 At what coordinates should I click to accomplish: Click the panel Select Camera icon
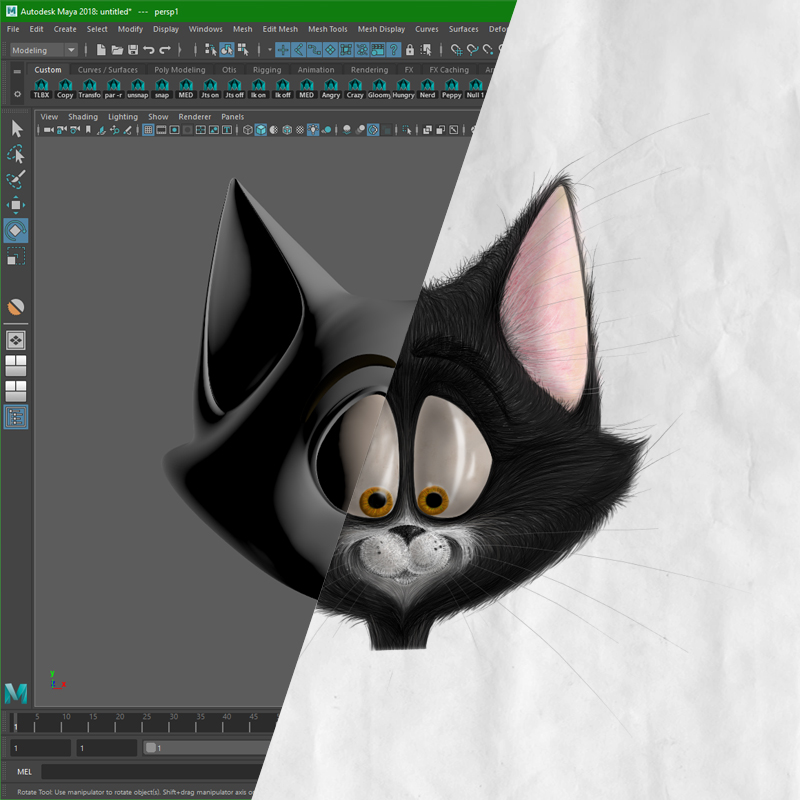click(x=48, y=130)
